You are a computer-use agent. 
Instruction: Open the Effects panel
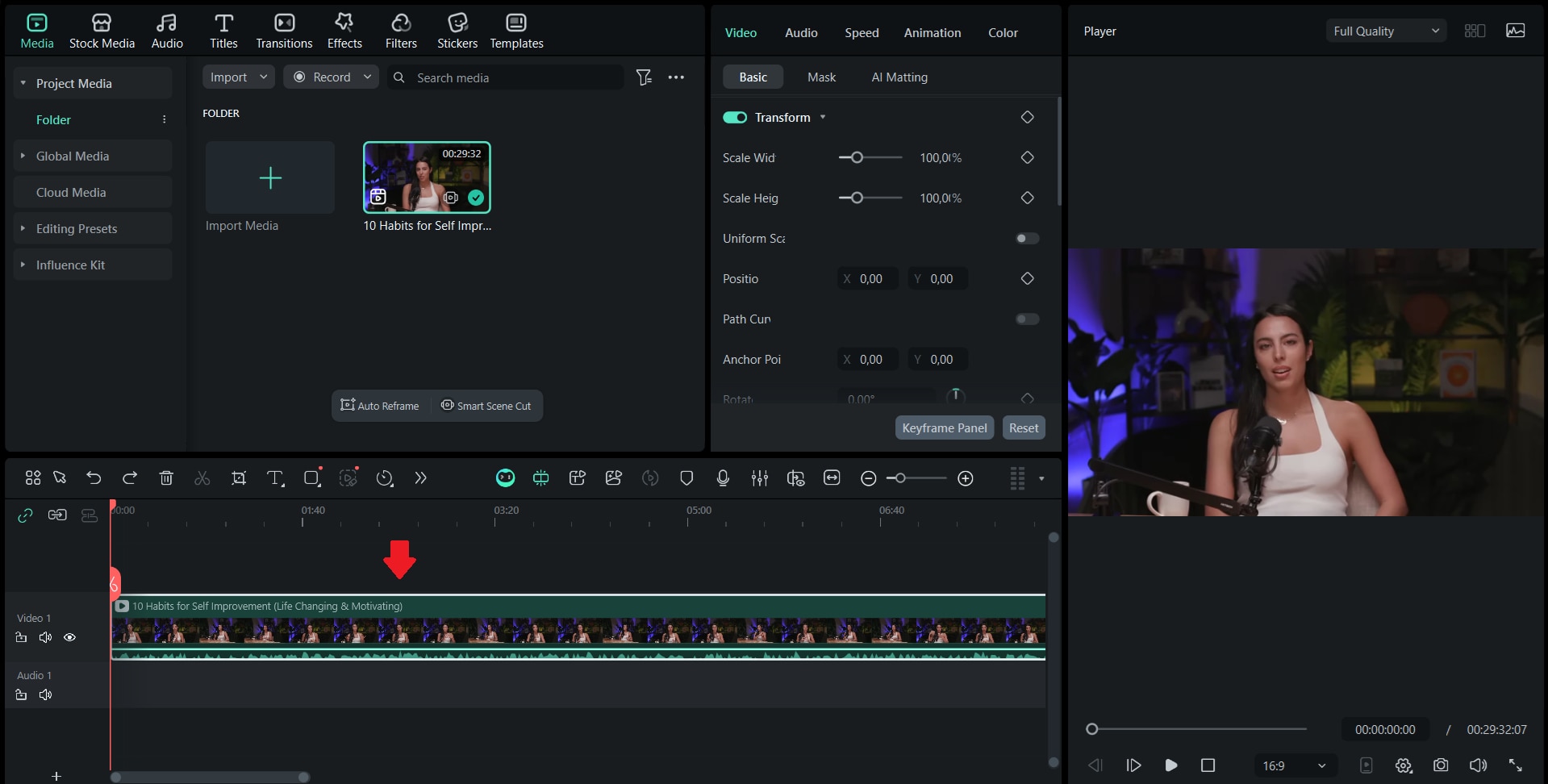[x=344, y=31]
